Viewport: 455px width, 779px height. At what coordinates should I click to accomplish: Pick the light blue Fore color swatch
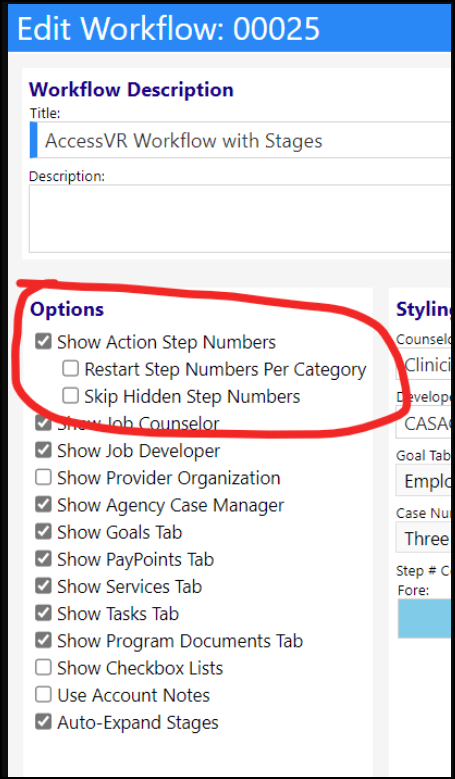tap(426, 619)
